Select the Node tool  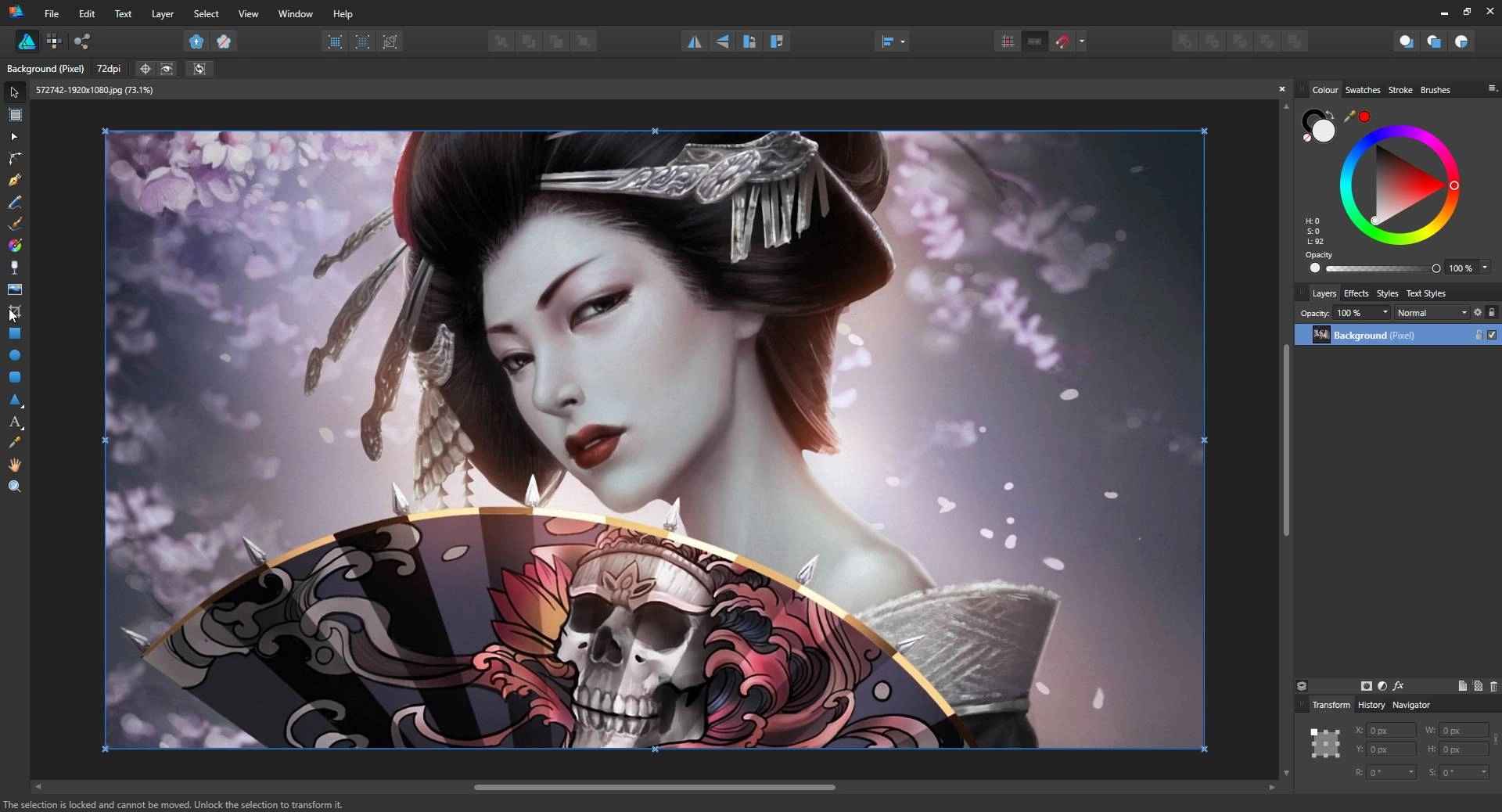click(x=14, y=137)
